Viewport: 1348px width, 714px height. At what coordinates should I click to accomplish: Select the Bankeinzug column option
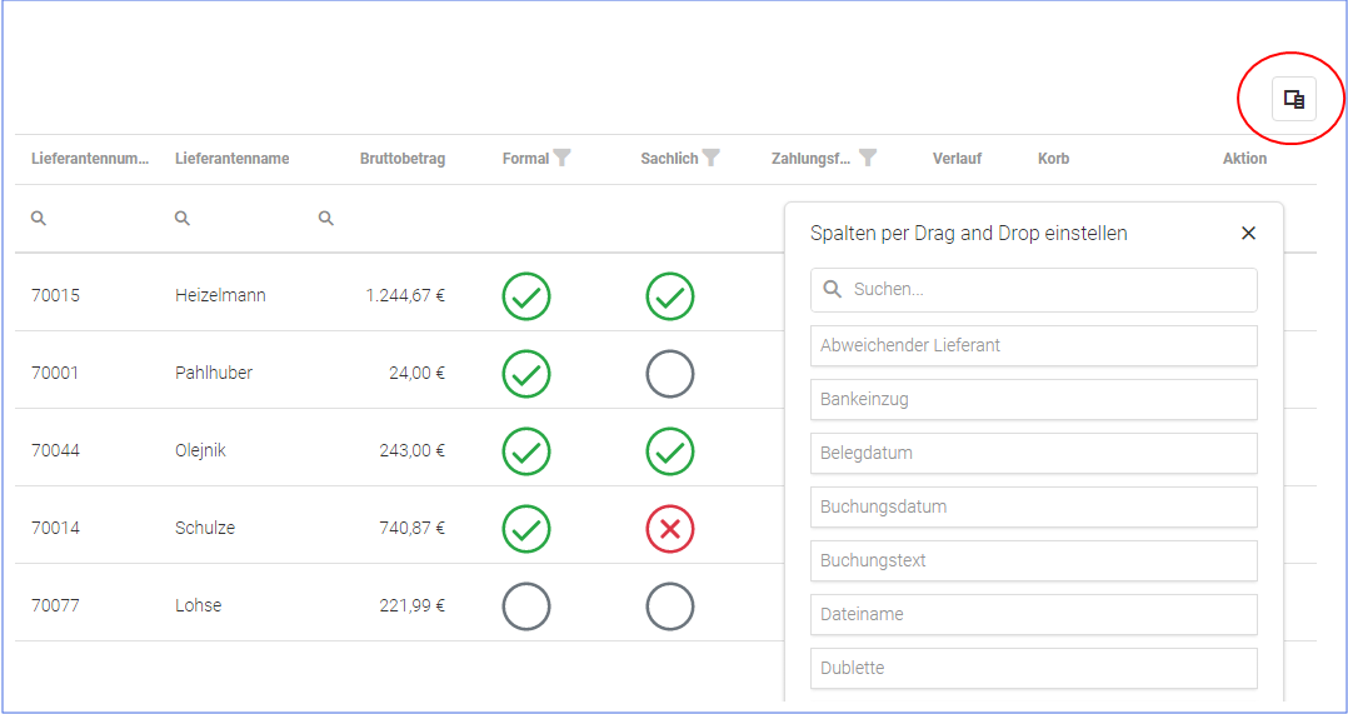tap(1033, 400)
